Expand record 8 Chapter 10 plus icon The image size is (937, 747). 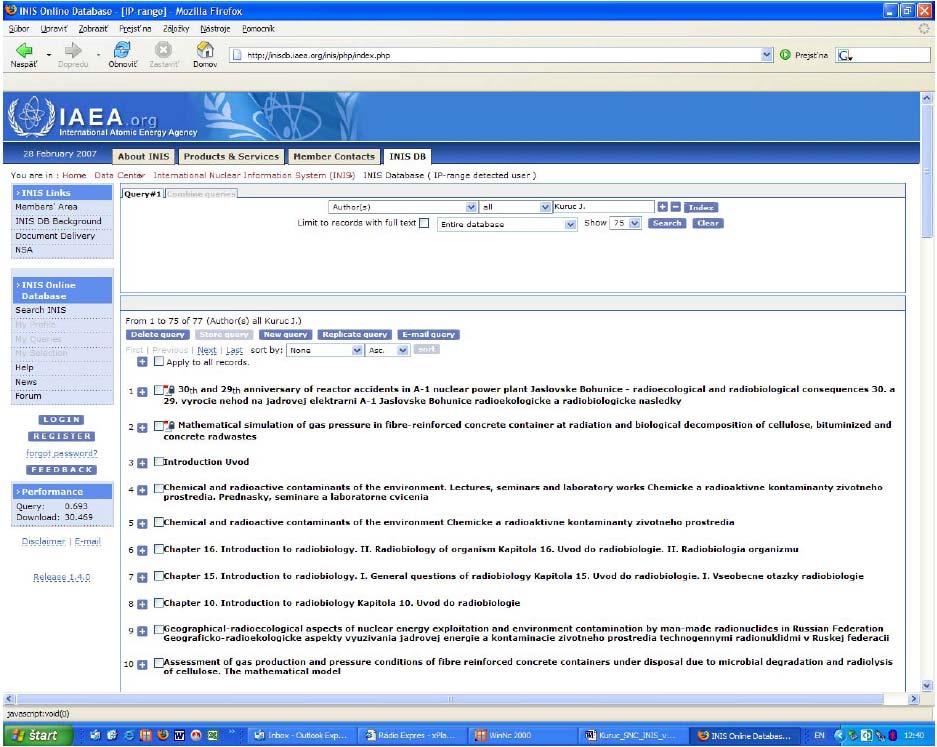(142, 604)
